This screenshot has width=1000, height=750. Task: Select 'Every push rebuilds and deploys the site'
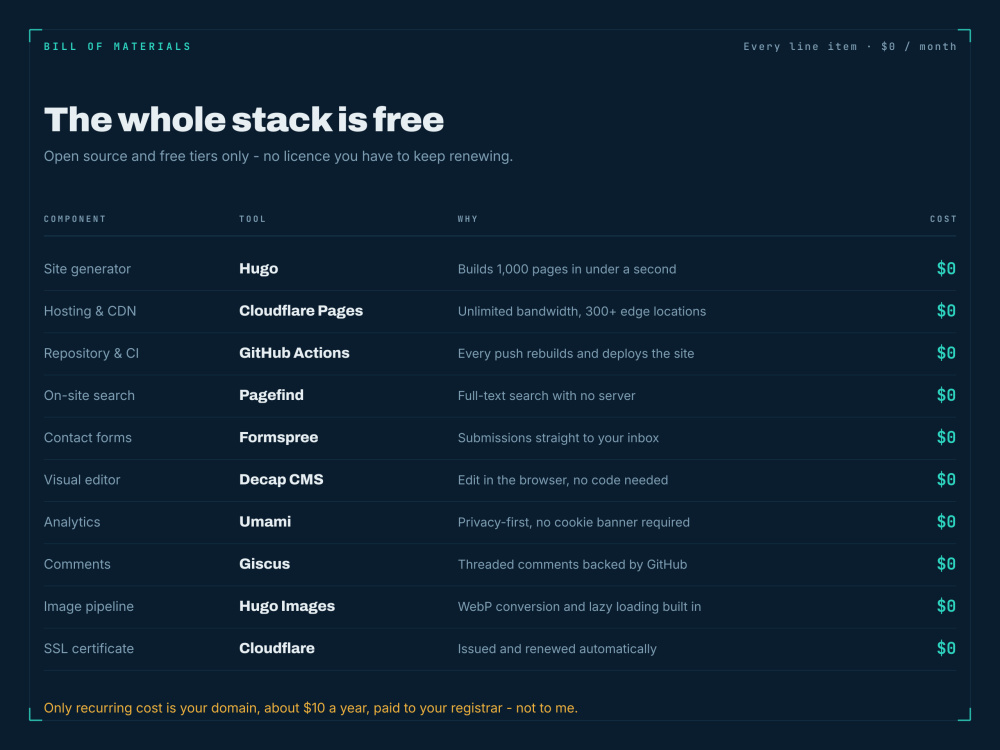576,353
